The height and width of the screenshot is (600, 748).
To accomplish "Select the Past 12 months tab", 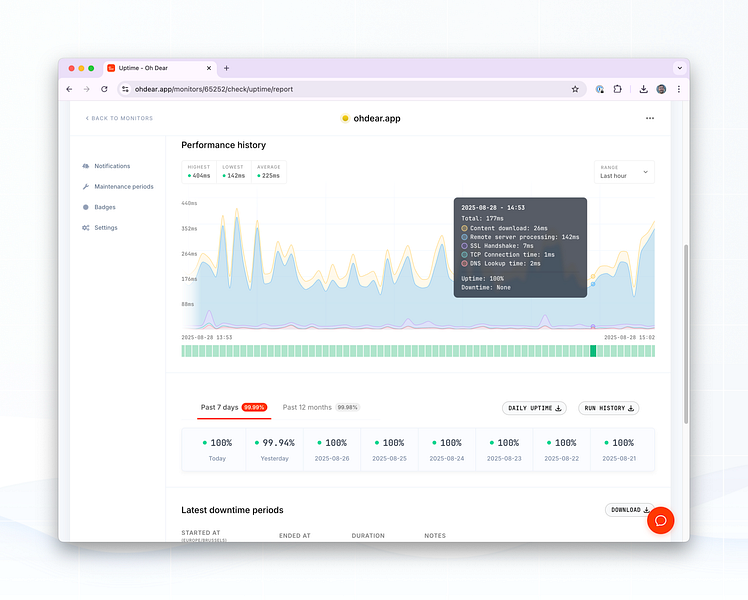I will pyautogui.click(x=321, y=407).
